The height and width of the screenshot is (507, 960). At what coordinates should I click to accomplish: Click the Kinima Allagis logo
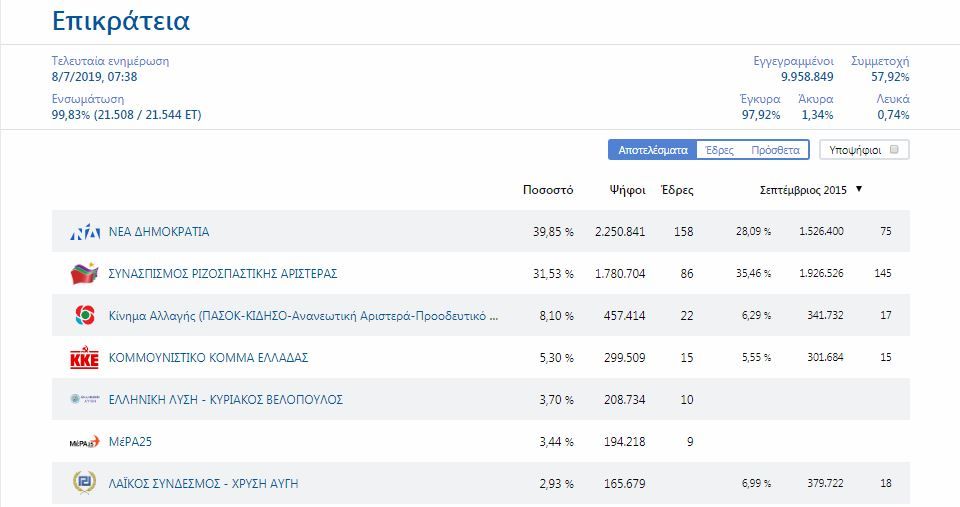coord(84,315)
